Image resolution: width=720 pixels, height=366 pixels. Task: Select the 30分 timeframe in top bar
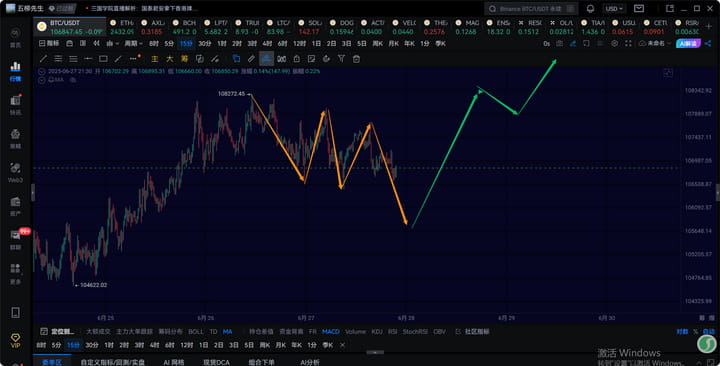point(204,44)
